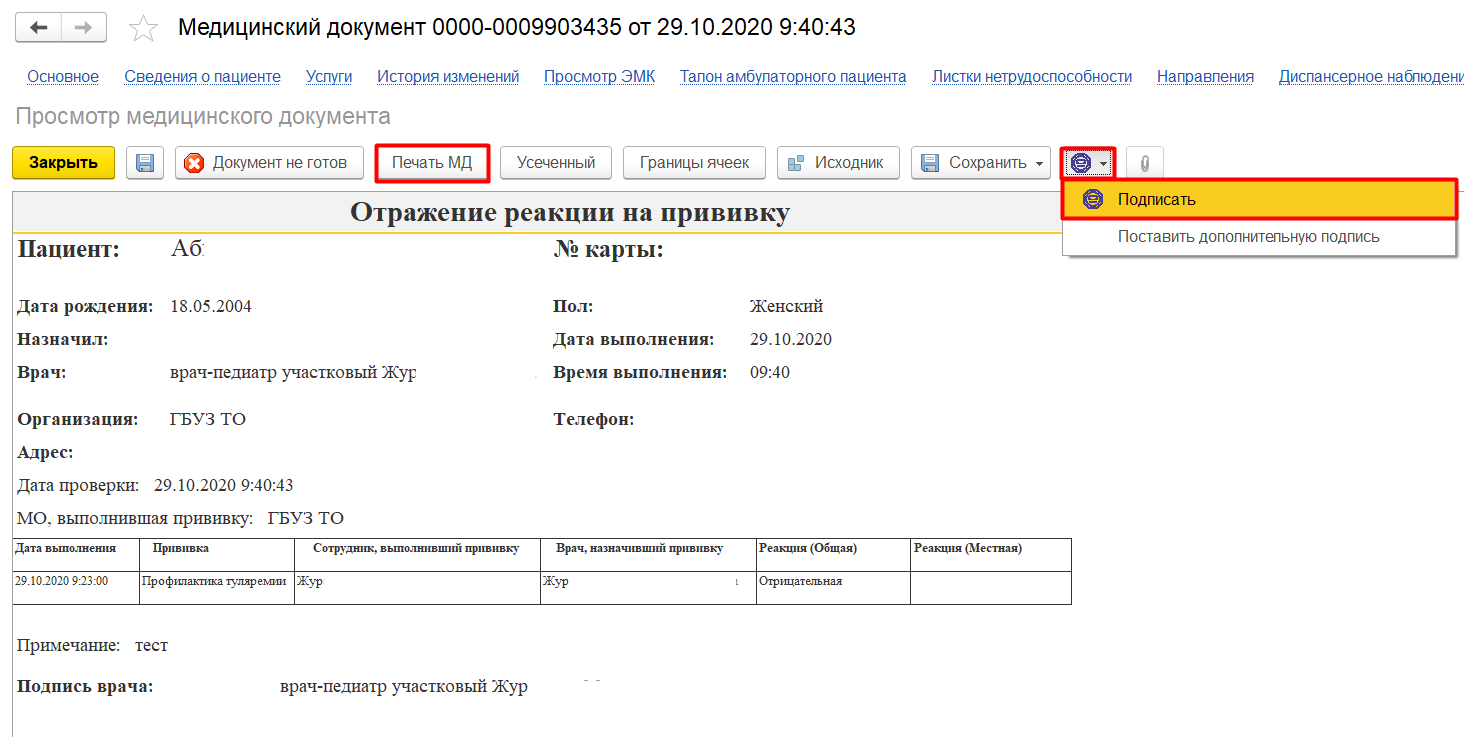
Task: Mark Документ не готов
Action: coord(269,163)
